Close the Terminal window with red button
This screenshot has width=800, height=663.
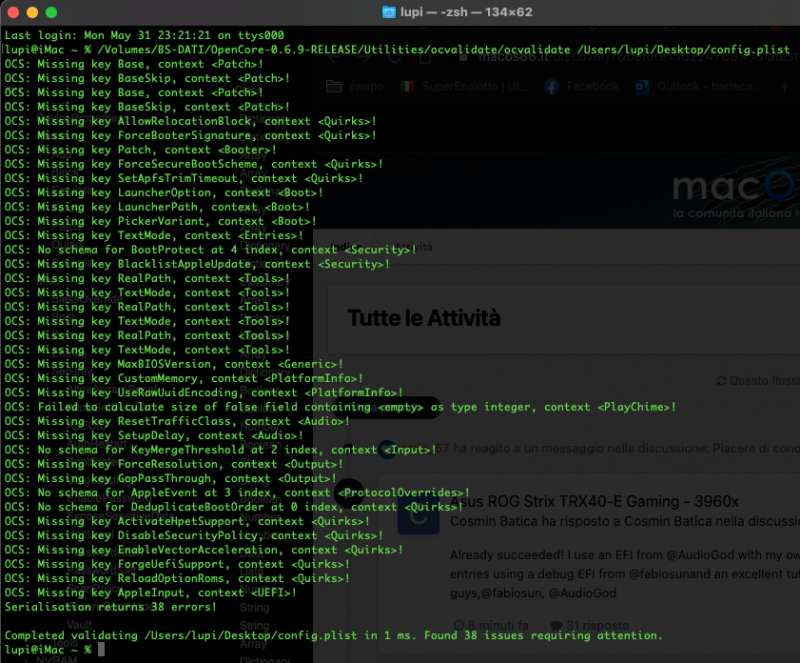[x=13, y=12]
